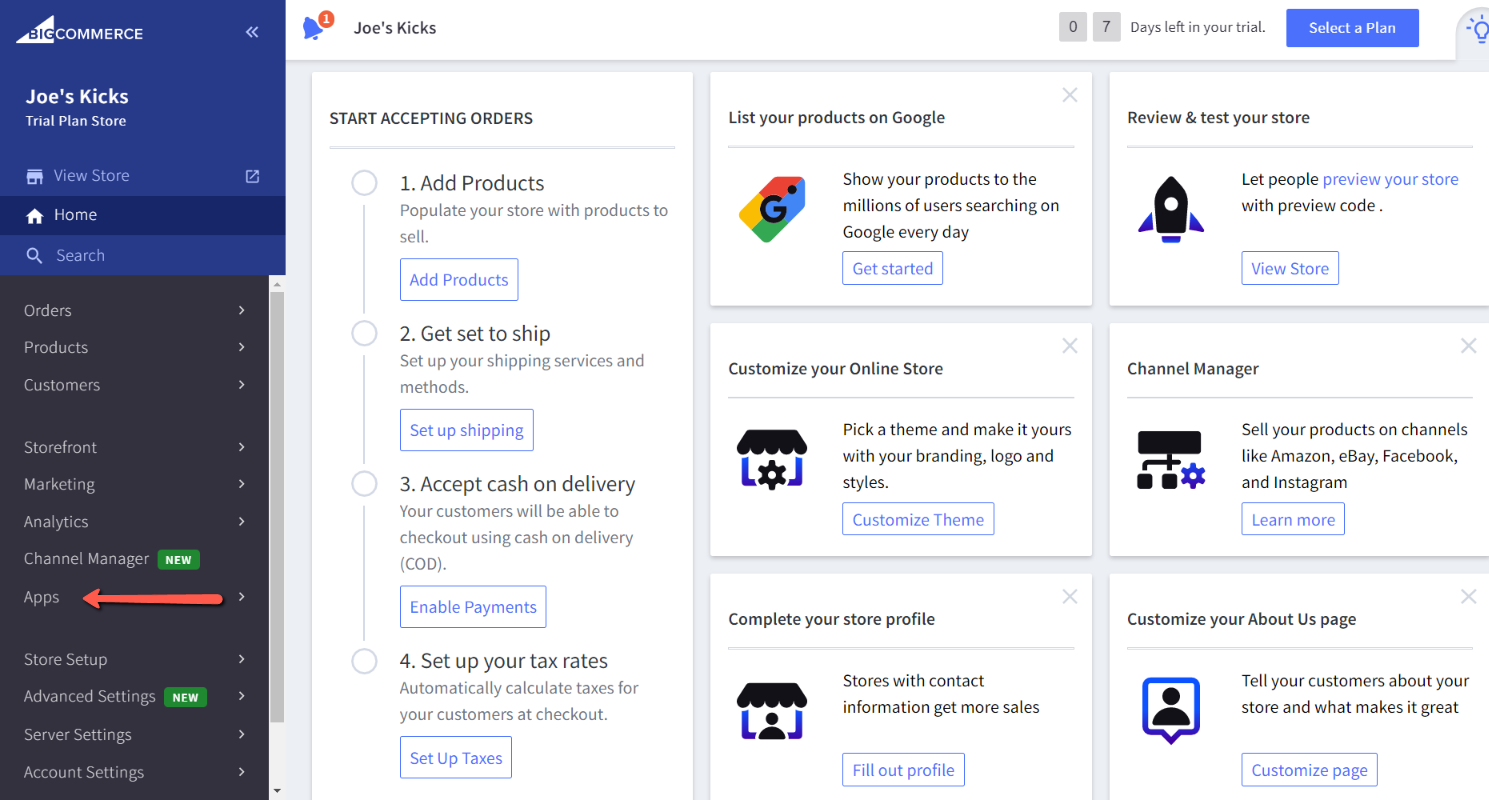Viewport: 1489px width, 800px height.
Task: Click the Set Up Taxes button
Action: tap(456, 758)
